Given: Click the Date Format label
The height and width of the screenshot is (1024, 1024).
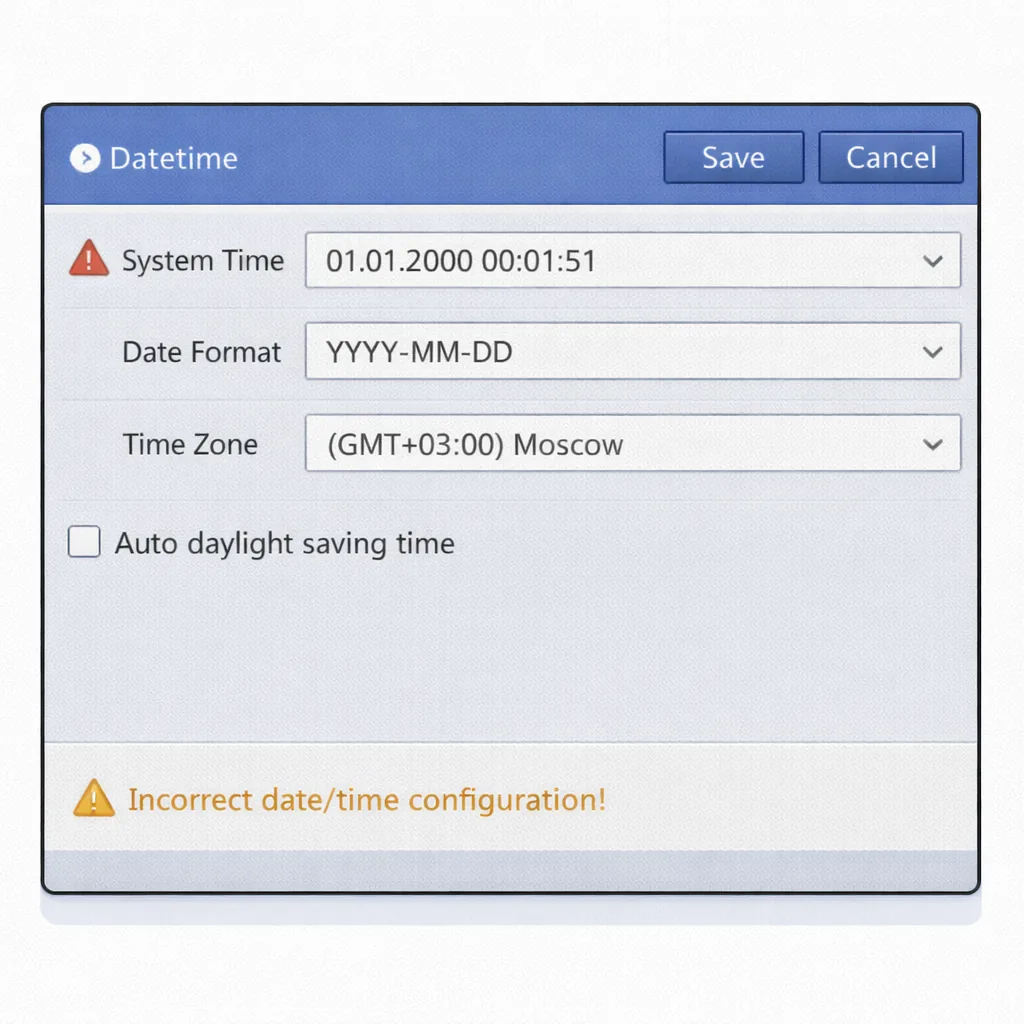Looking at the screenshot, I should click(x=201, y=352).
